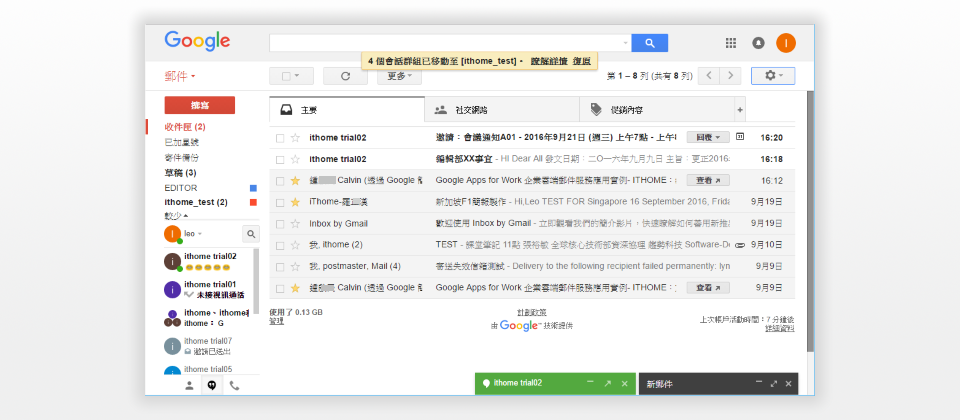Screen dimensions: 960x420
Task: Switch to the 社交網路 tab
Action: [x=502, y=110]
